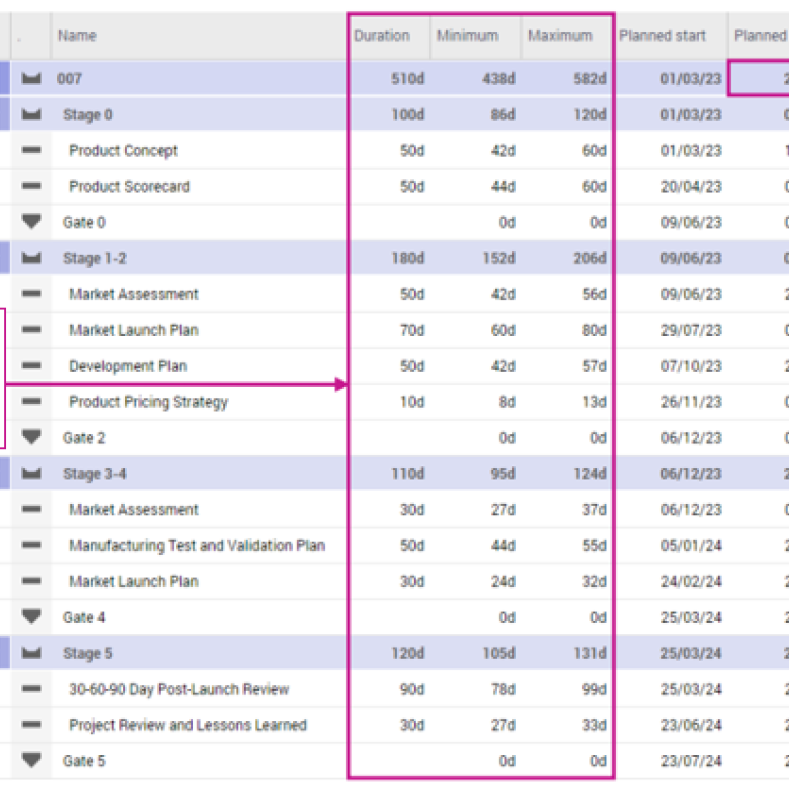Image resolution: width=789 pixels, height=789 pixels.
Task: Click the Gate 0 milestone icon
Action: (x=31, y=222)
